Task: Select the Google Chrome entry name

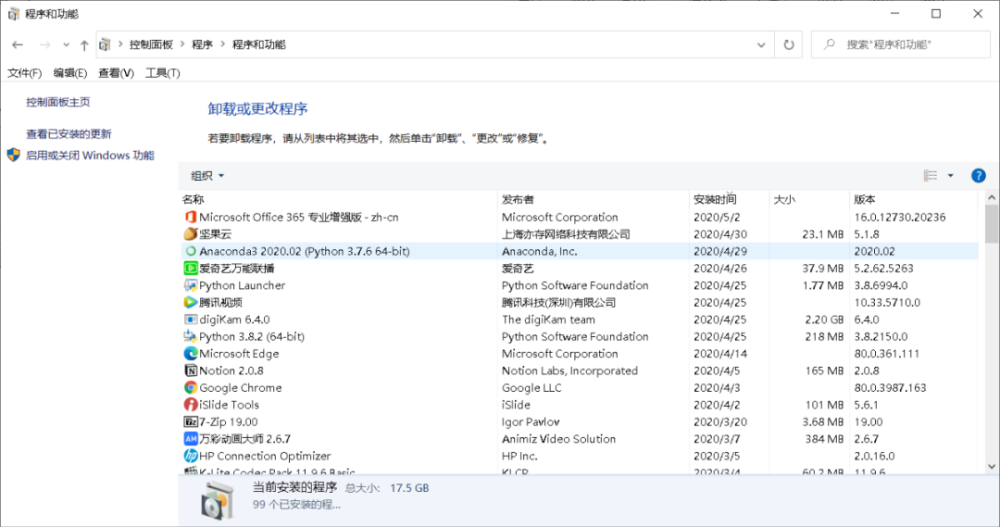Action: [x=240, y=388]
